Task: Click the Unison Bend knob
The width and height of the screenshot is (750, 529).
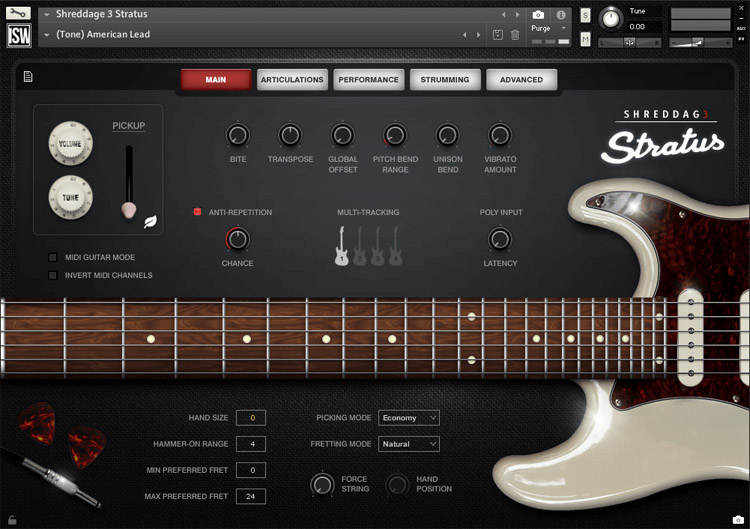Action: [x=448, y=135]
